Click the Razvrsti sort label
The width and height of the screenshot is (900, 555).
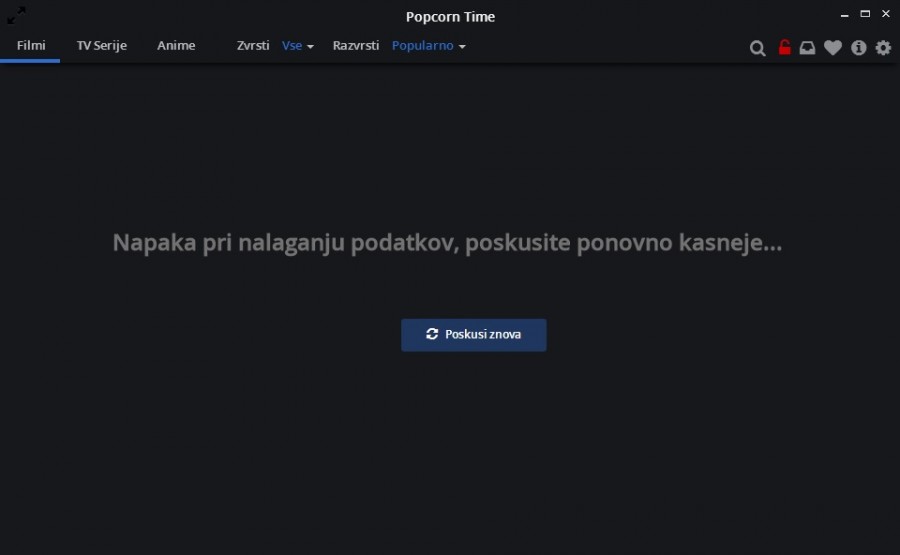pos(356,46)
